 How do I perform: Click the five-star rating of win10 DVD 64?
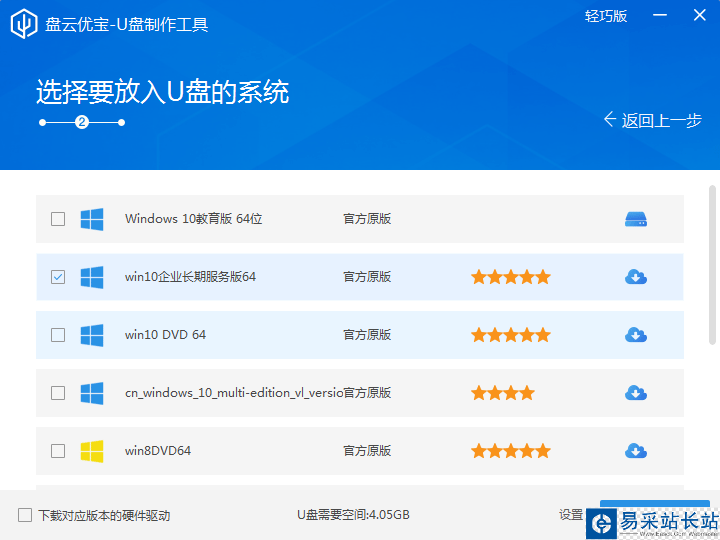(511, 335)
